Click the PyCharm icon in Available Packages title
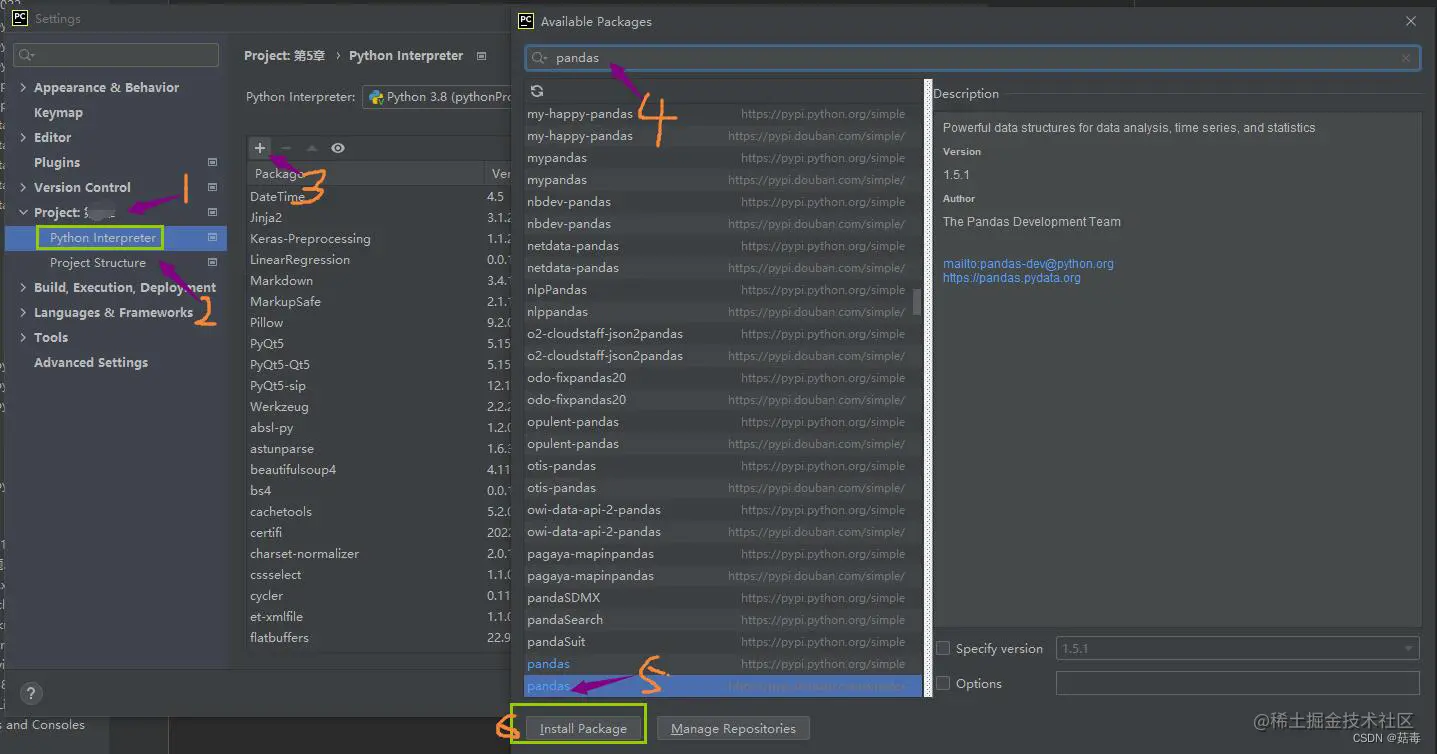 pos(526,20)
